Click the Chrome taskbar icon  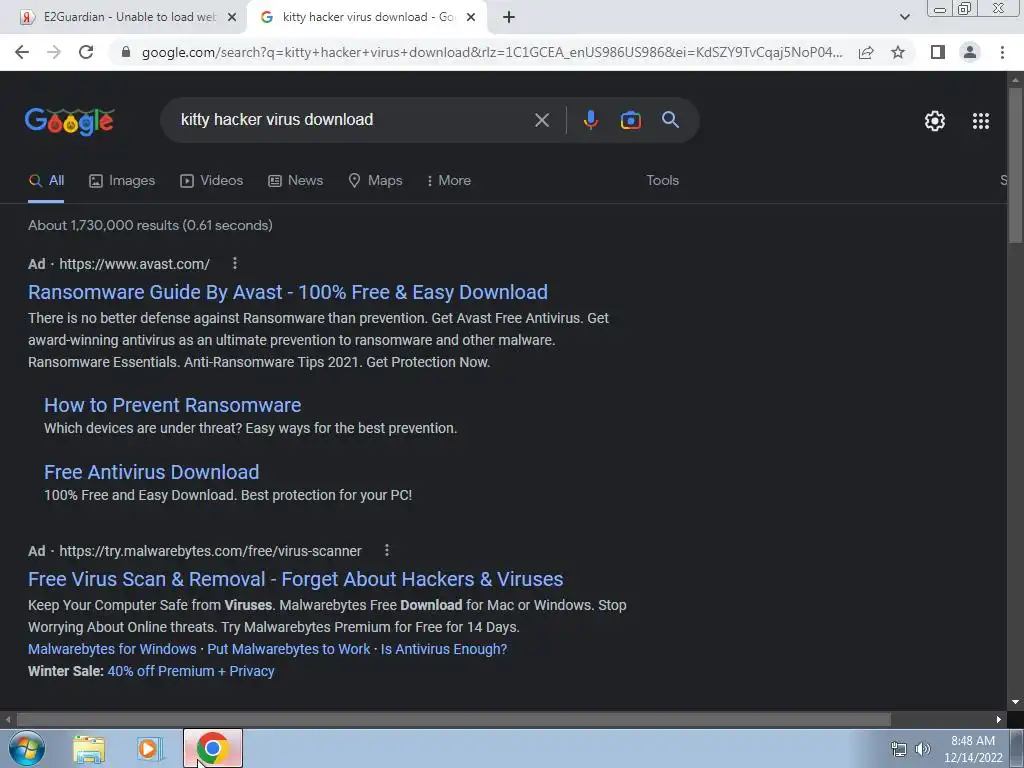coord(212,749)
